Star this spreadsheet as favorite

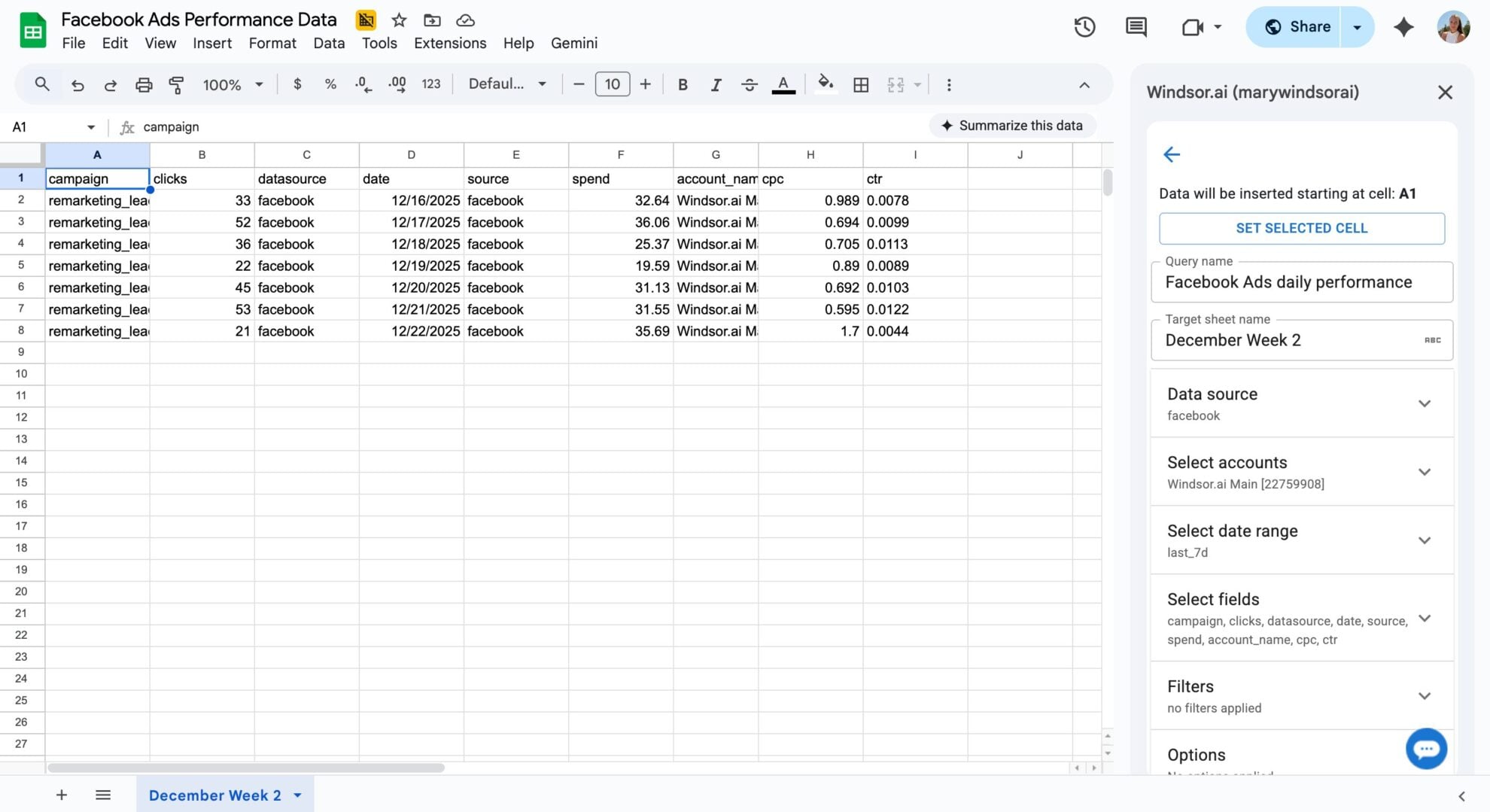tap(399, 20)
